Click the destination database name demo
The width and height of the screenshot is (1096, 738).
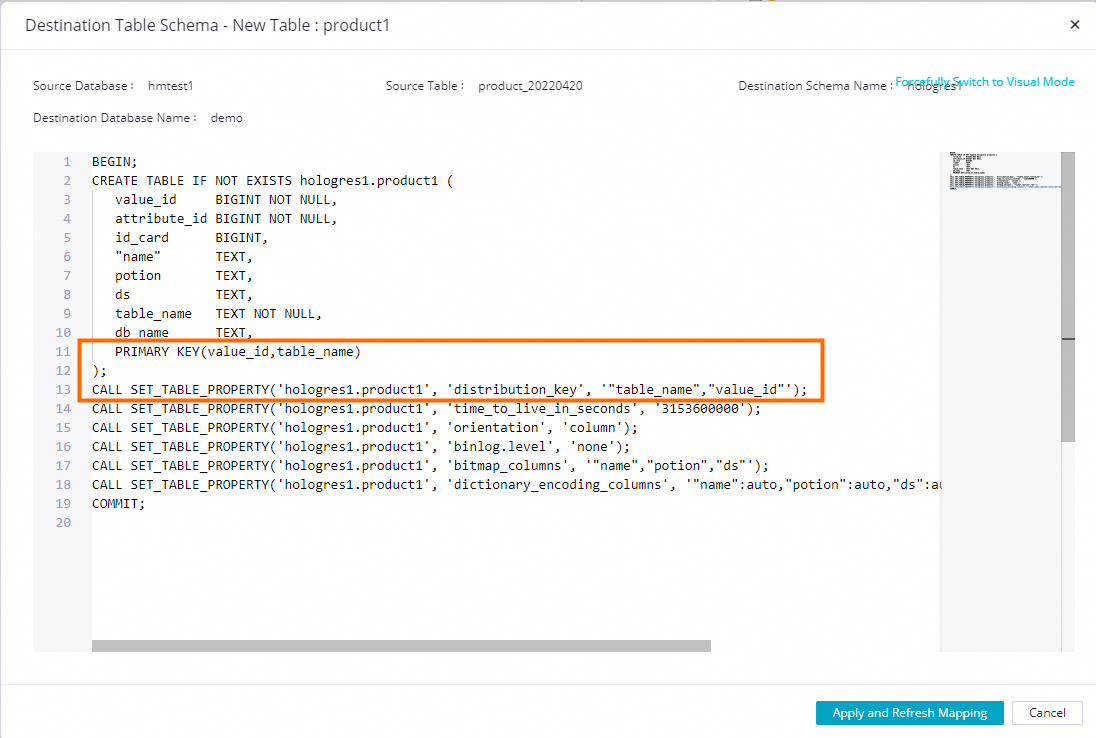click(x=226, y=118)
